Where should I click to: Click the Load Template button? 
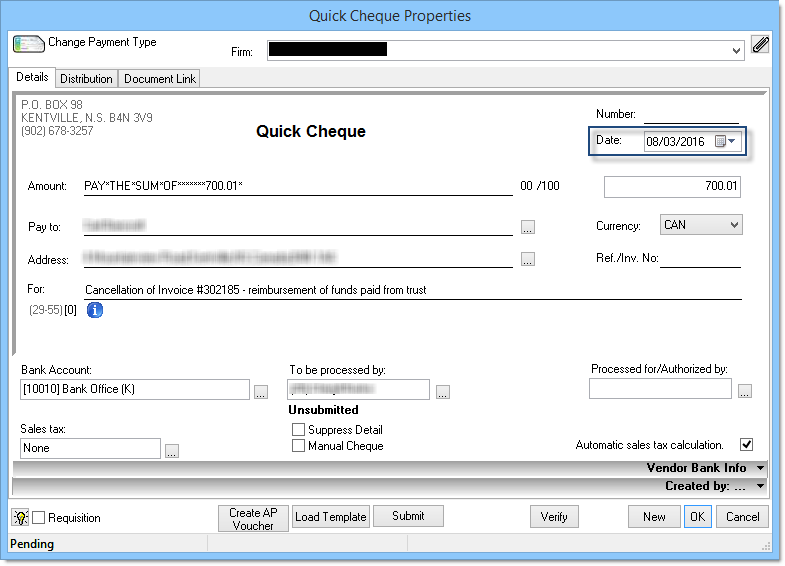[330, 516]
